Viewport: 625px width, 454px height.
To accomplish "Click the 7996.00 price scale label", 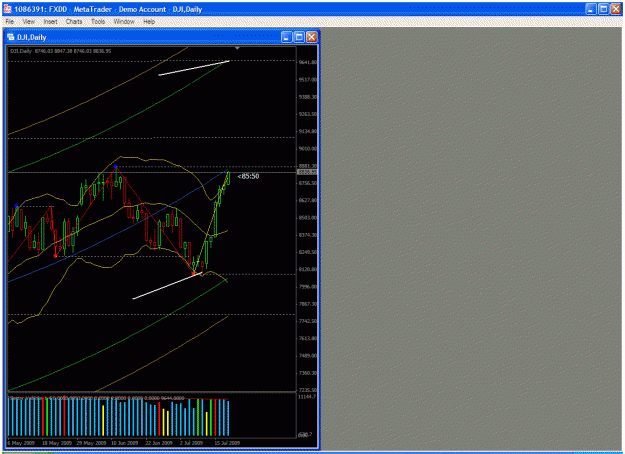I will click(308, 287).
